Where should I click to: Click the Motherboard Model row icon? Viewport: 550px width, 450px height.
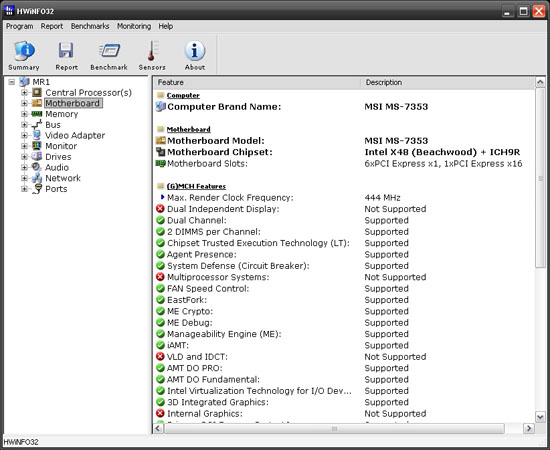(x=161, y=141)
